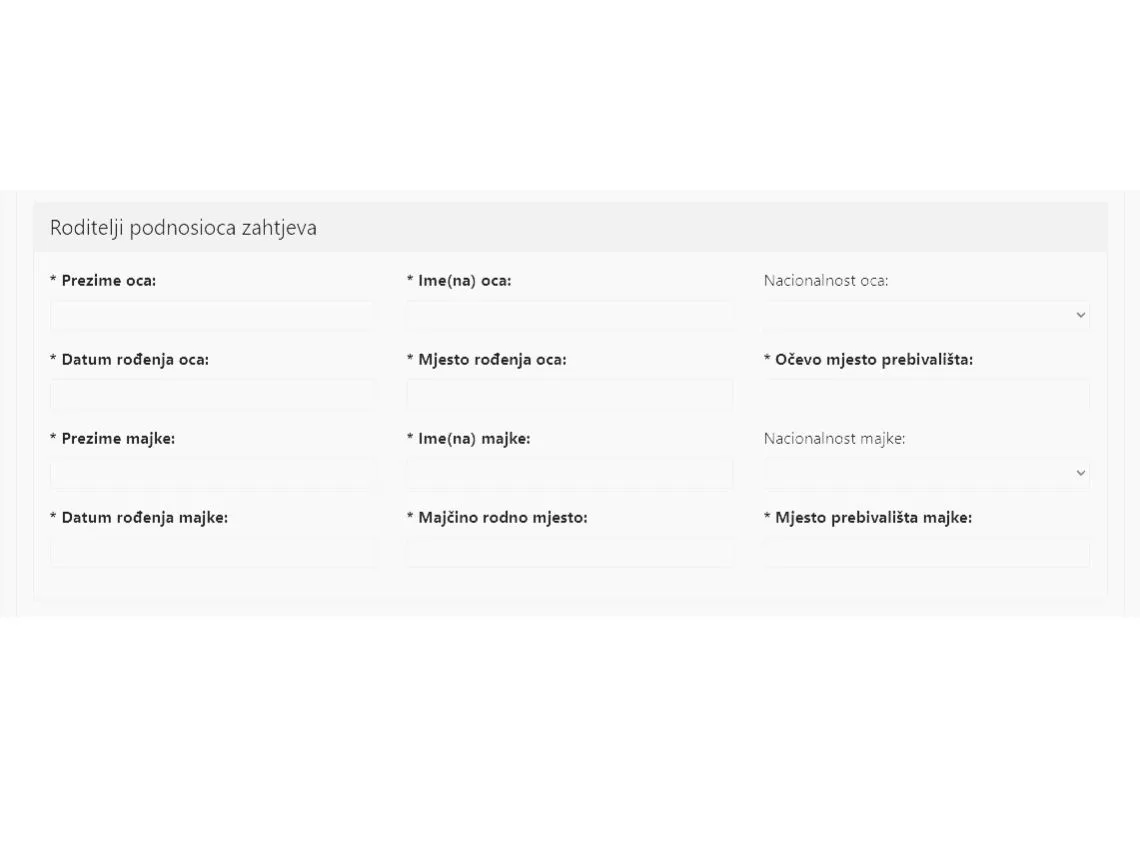Click the 'Nacionalnost majke:' label text
1140x855 pixels.
(834, 439)
